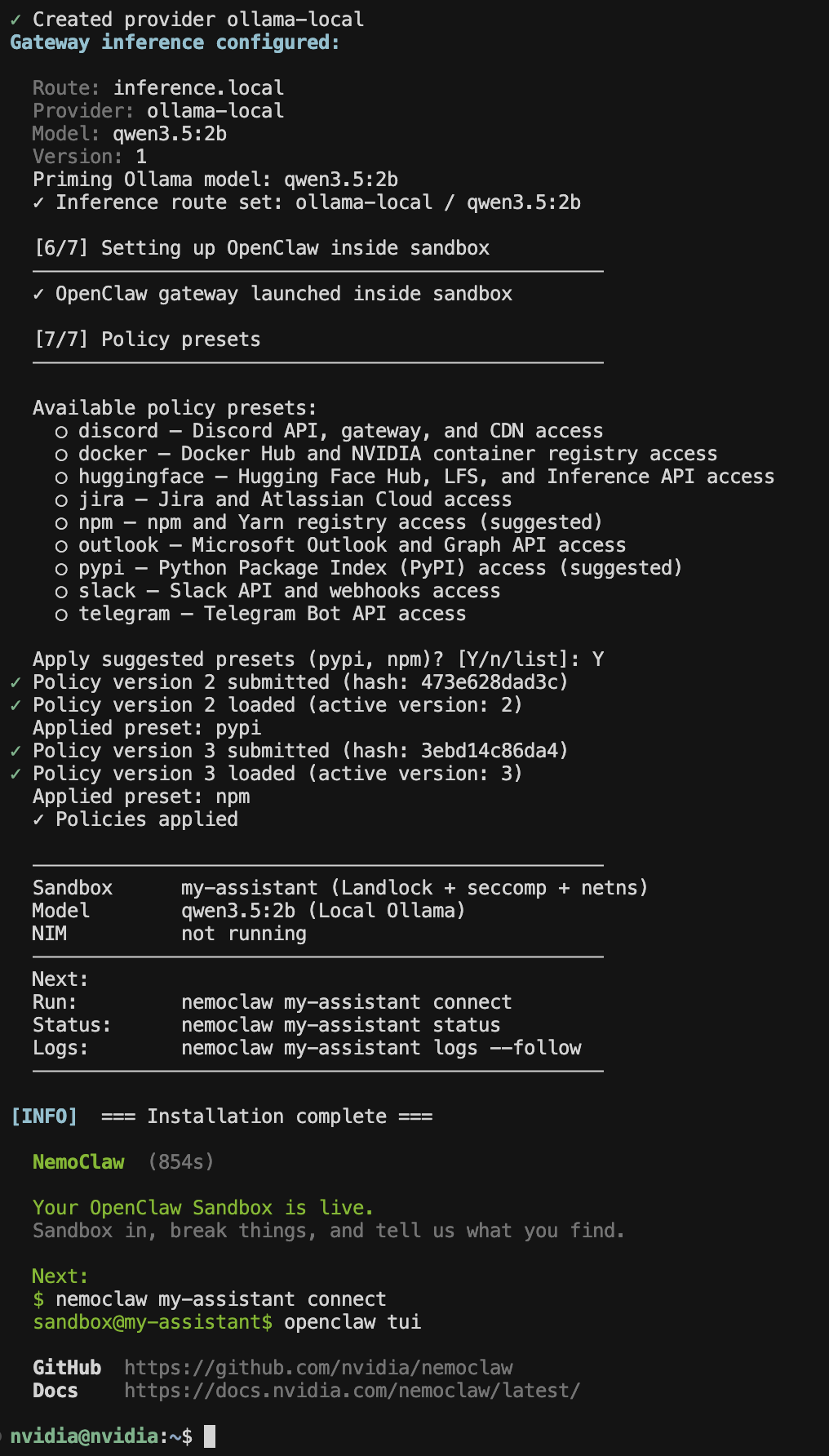Image resolution: width=829 pixels, height=1456 pixels.
Task: Click the policy hash 473e628dad3c
Action: tap(489, 682)
